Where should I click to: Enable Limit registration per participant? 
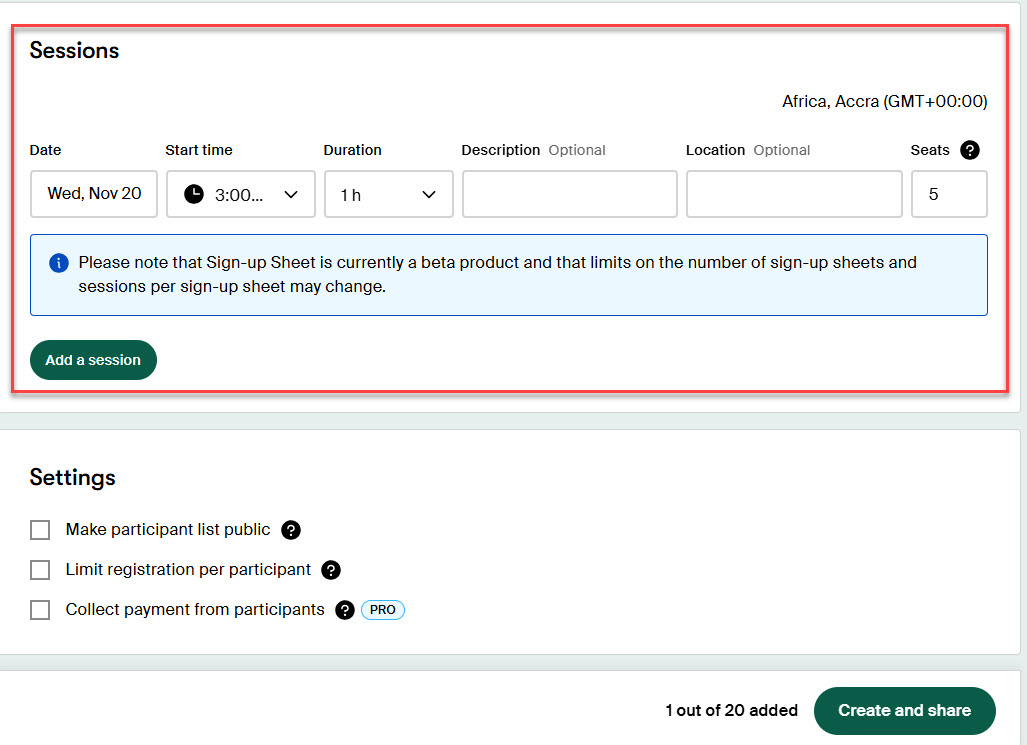tap(40, 570)
